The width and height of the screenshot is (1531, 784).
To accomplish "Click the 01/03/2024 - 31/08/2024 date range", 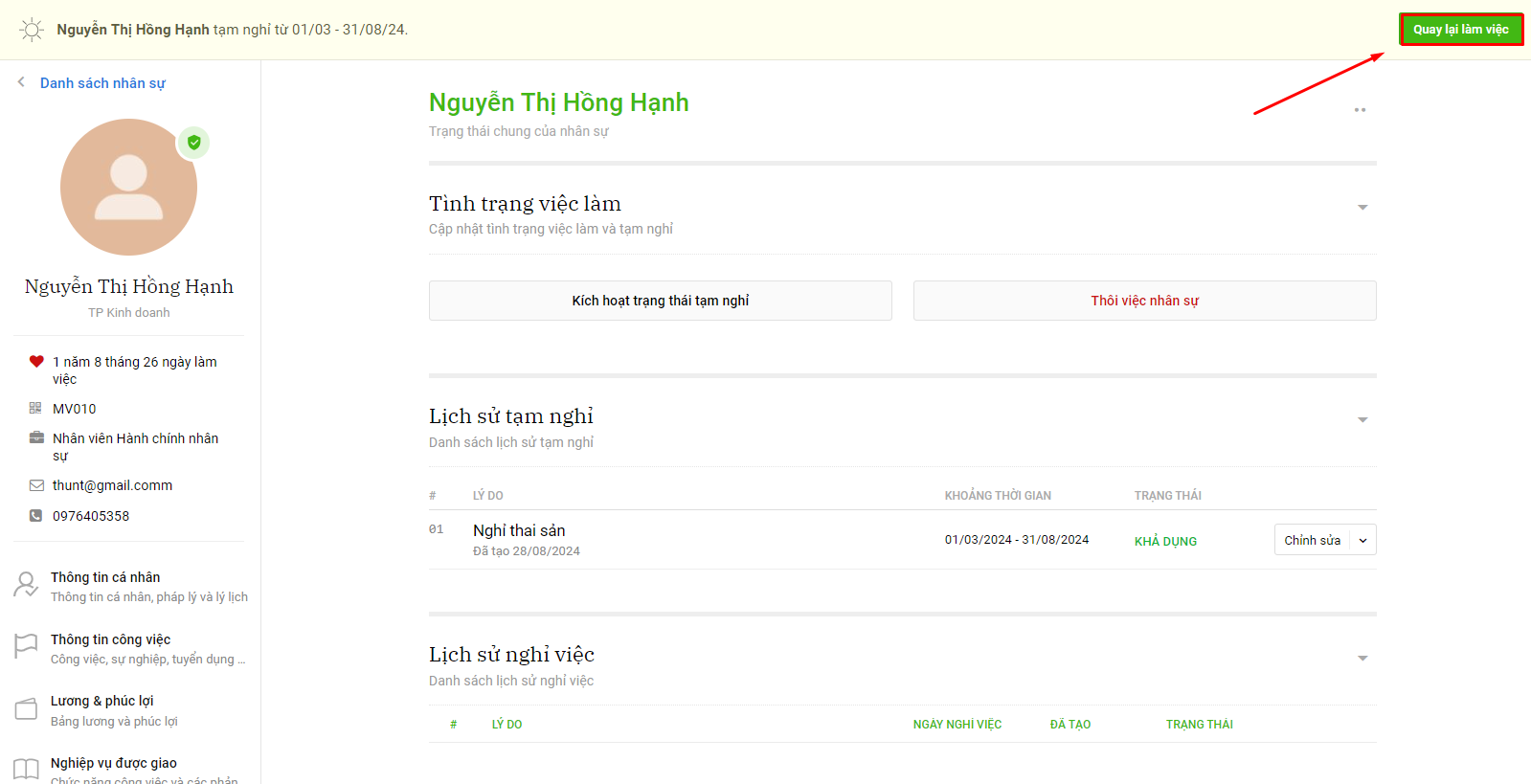I will point(1017,540).
